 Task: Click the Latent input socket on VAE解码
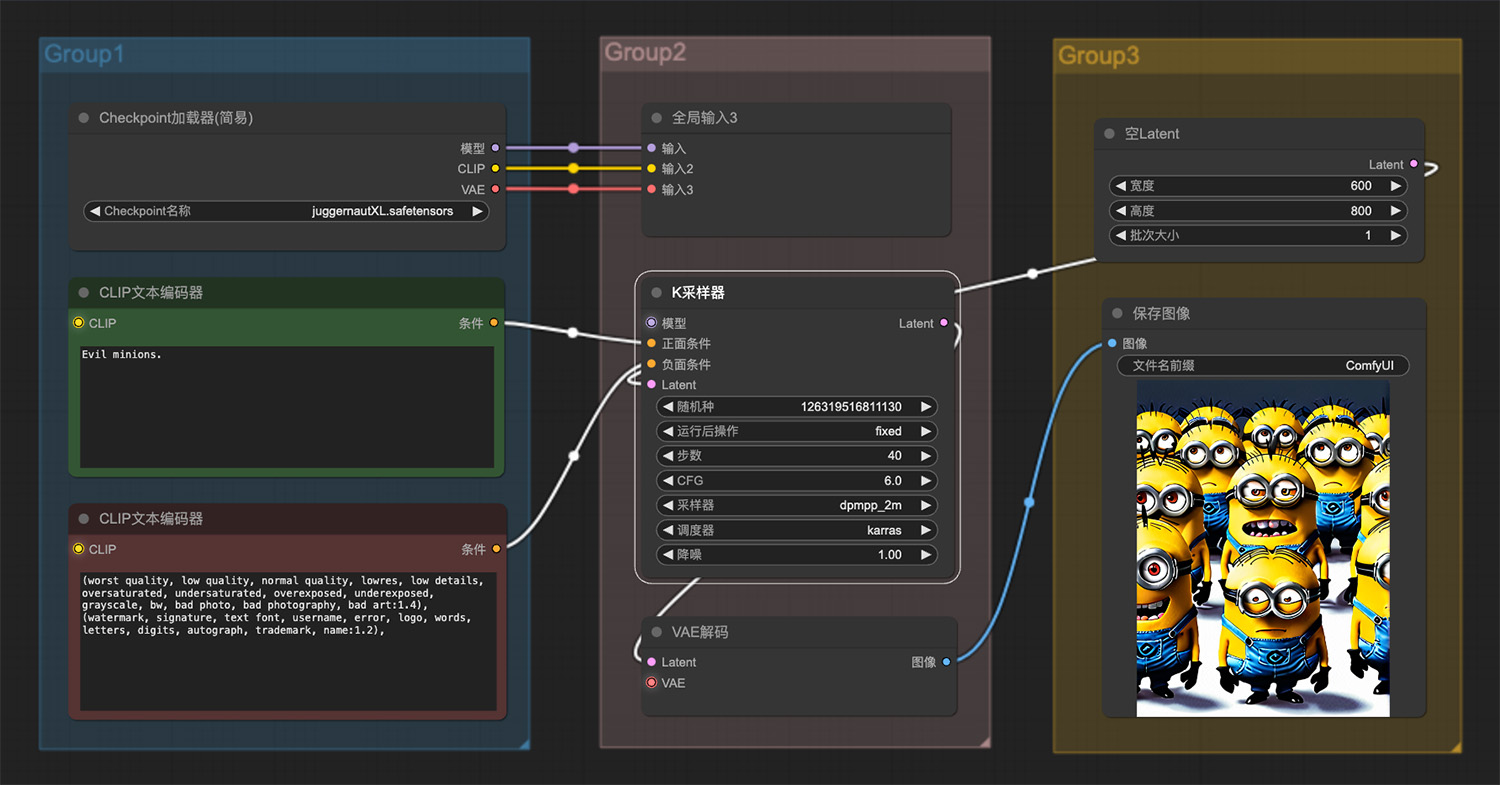click(652, 662)
